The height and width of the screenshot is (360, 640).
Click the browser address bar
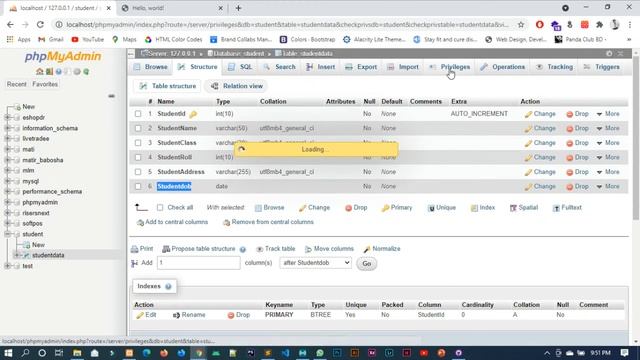point(288,24)
